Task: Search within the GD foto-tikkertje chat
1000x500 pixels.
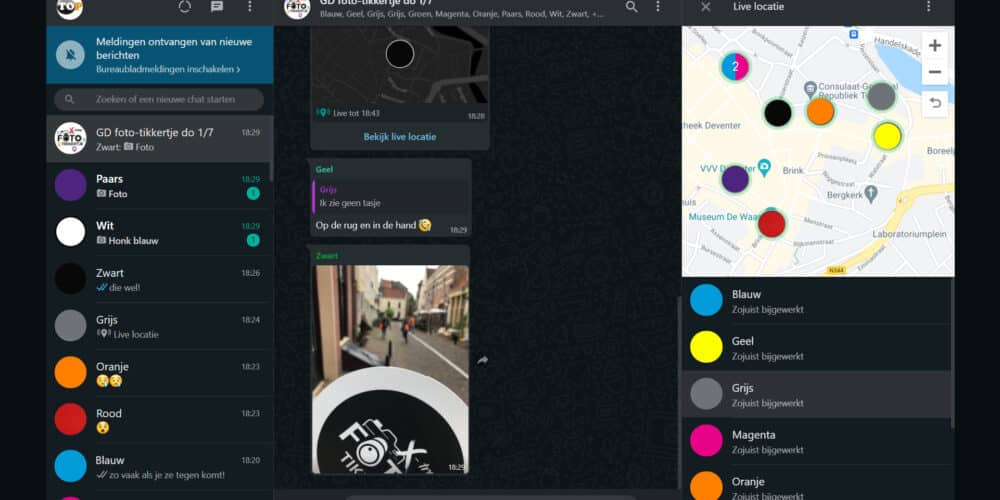Action: click(631, 7)
